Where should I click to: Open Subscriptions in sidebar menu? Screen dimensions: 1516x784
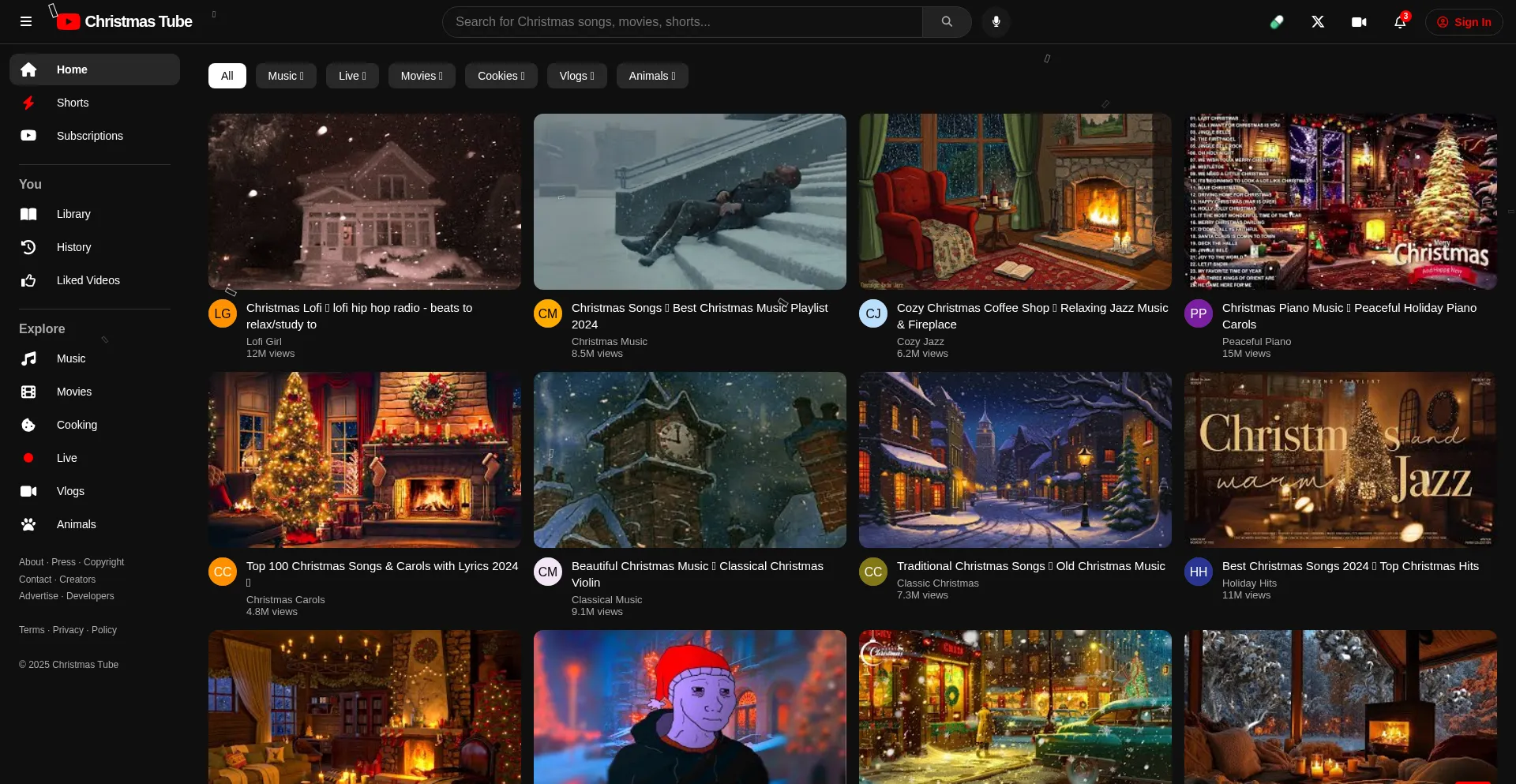[89, 136]
